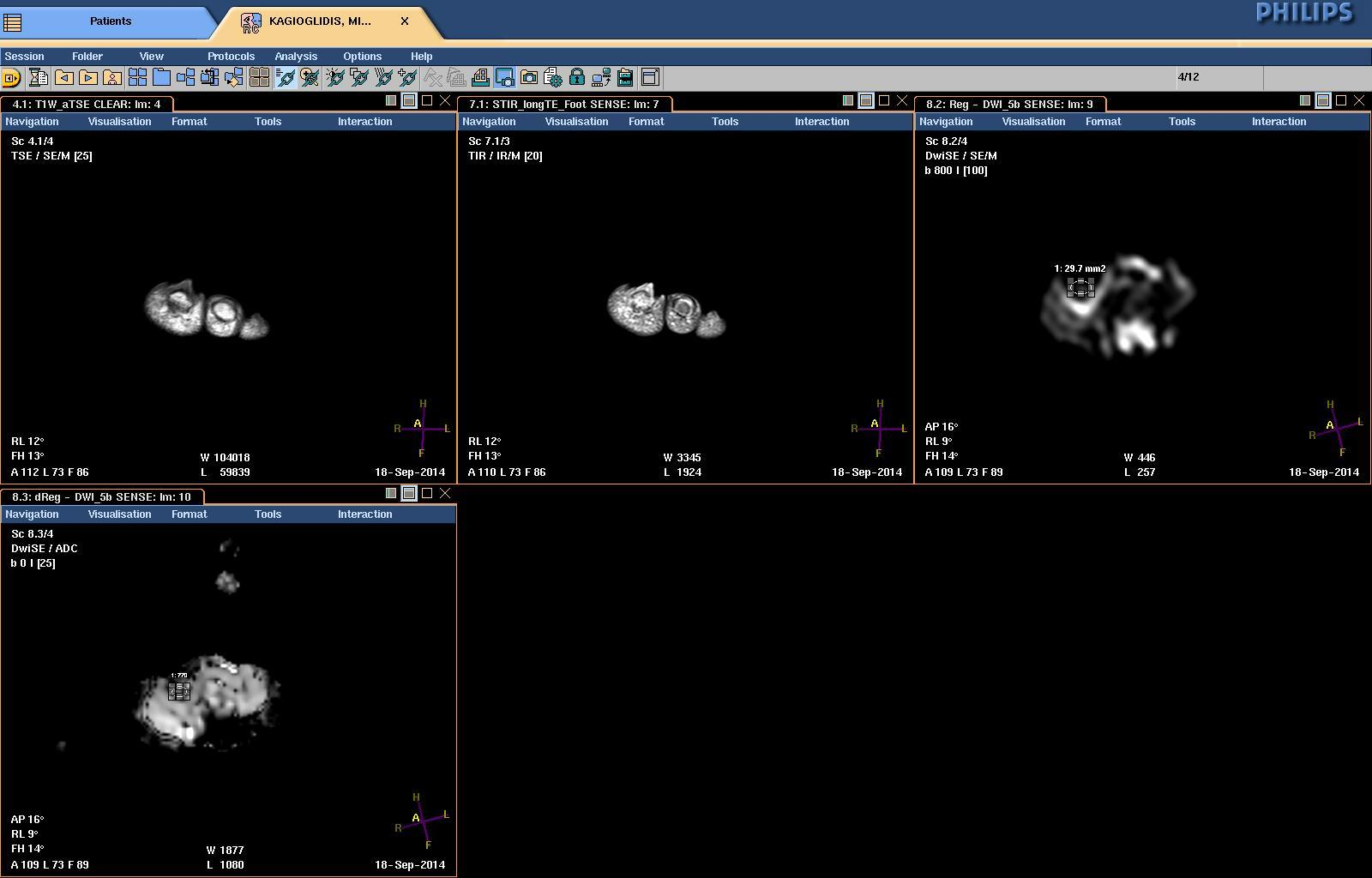Click the printer icon in toolbar
The height and width of the screenshot is (878, 1372).
[x=481, y=78]
